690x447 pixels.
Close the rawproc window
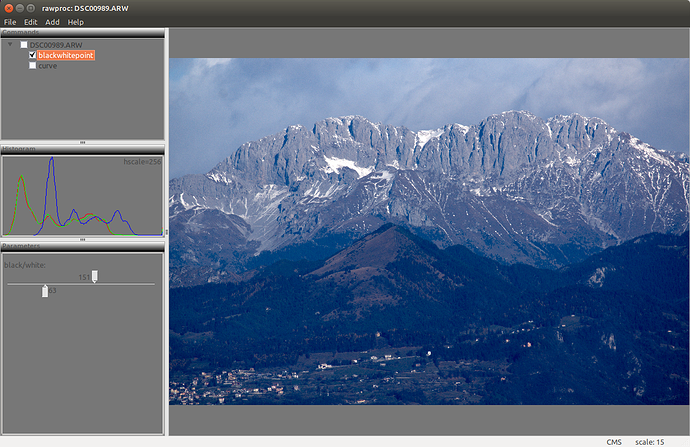(x=8, y=8)
